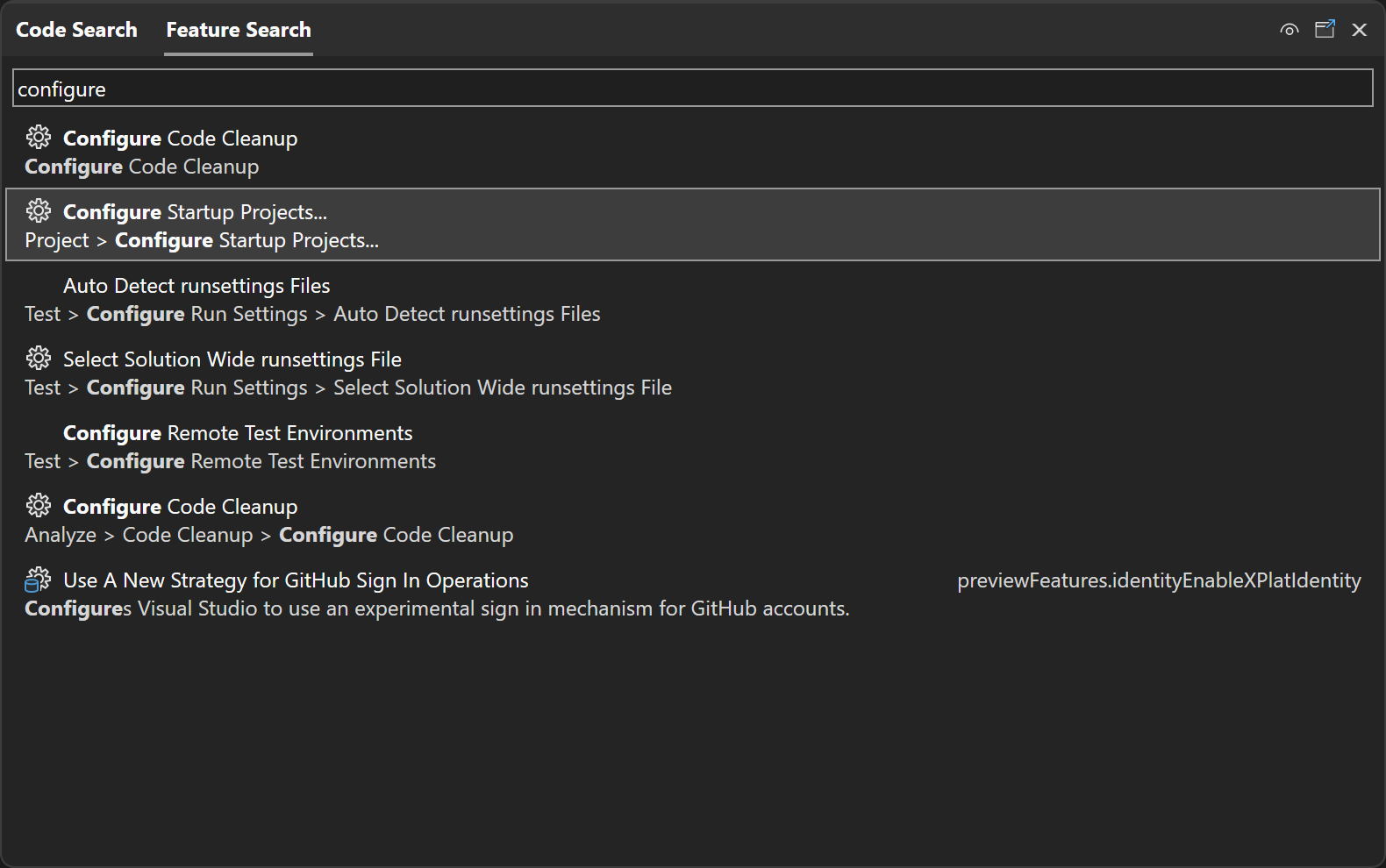The height and width of the screenshot is (868, 1386).
Task: Open Configure Remote Test Environments result
Action: pos(238,433)
